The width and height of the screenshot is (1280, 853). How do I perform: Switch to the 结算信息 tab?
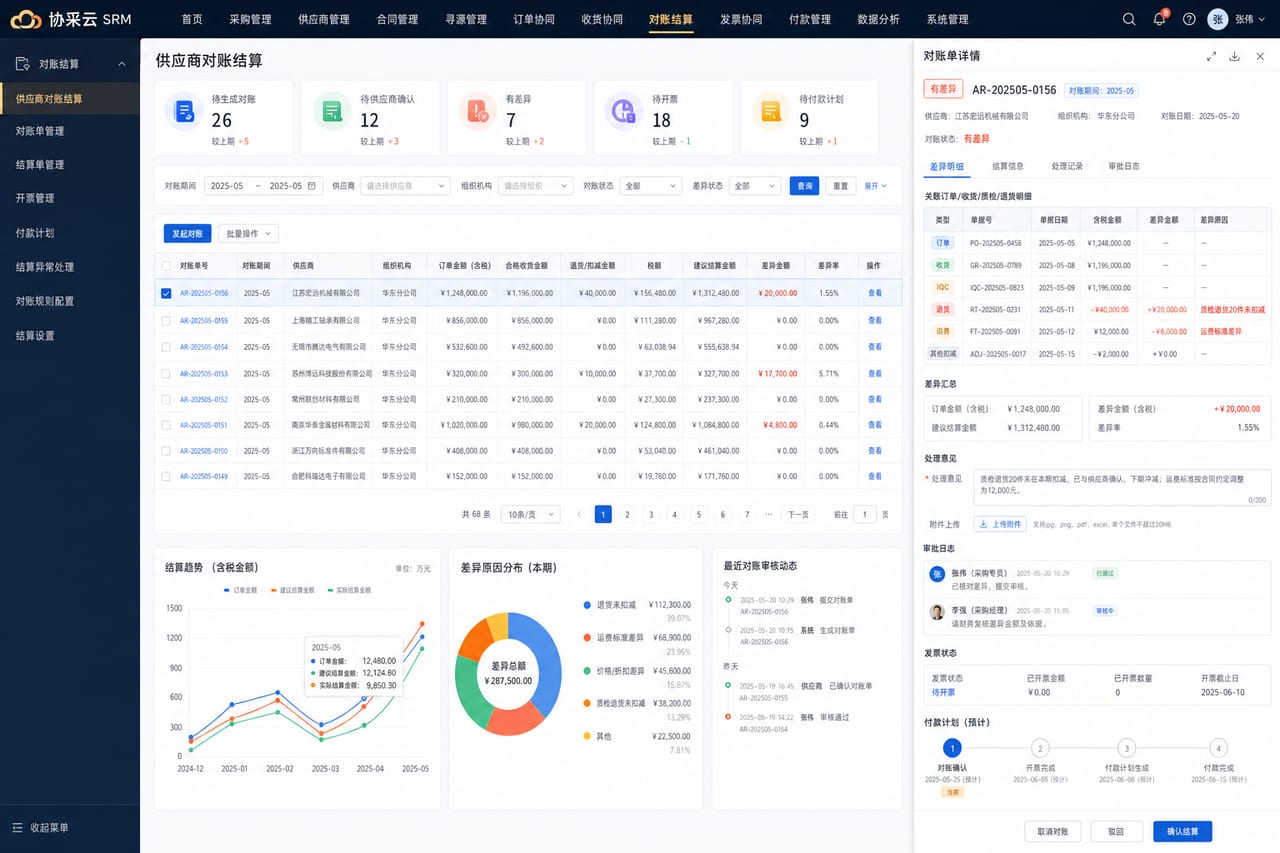[x=1007, y=166]
